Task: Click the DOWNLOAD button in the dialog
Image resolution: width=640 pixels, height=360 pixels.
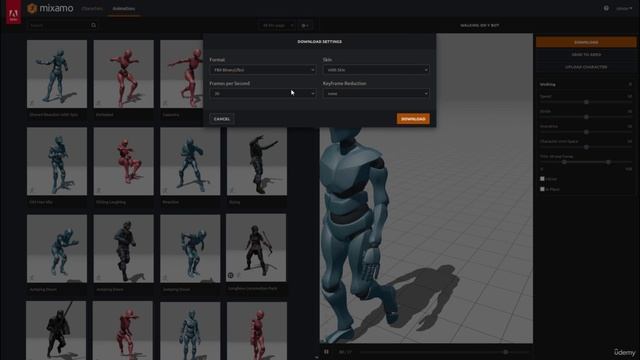Action: pyautogui.click(x=413, y=119)
